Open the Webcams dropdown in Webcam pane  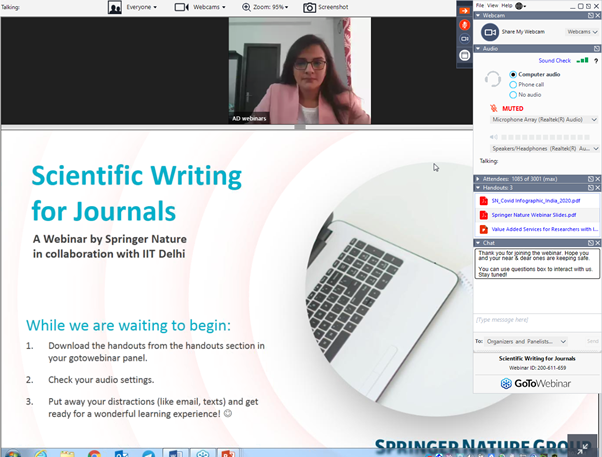pyautogui.click(x=582, y=32)
